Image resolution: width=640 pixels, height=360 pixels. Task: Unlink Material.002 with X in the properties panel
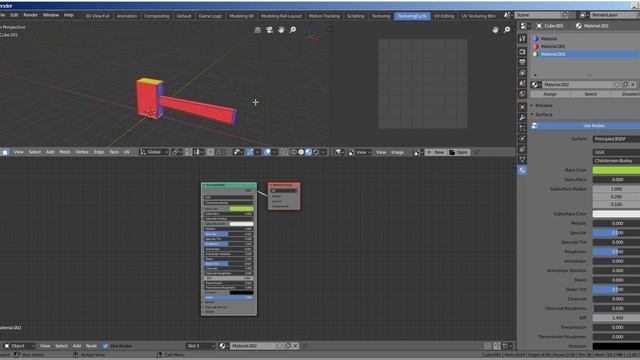633,84
